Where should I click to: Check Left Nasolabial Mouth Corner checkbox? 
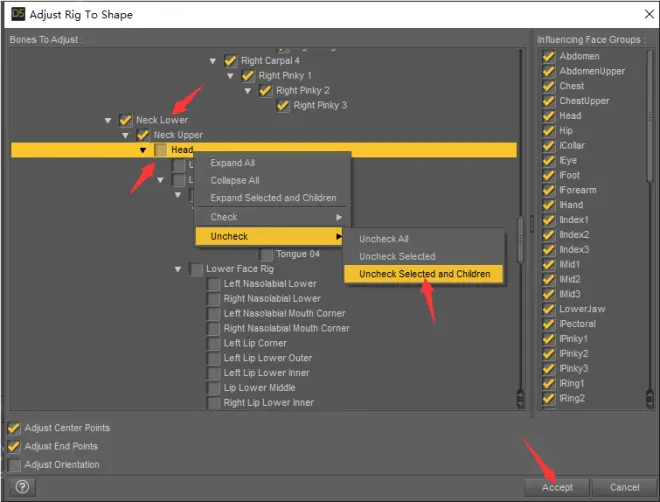(x=213, y=313)
